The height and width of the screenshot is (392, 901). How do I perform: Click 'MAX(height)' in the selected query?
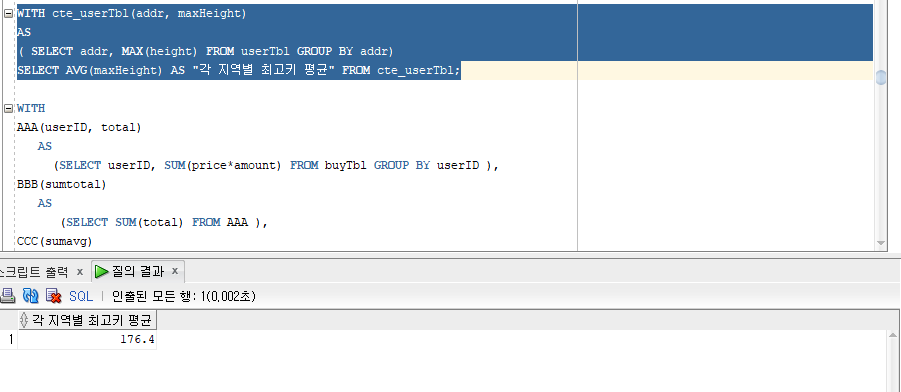(x=160, y=52)
